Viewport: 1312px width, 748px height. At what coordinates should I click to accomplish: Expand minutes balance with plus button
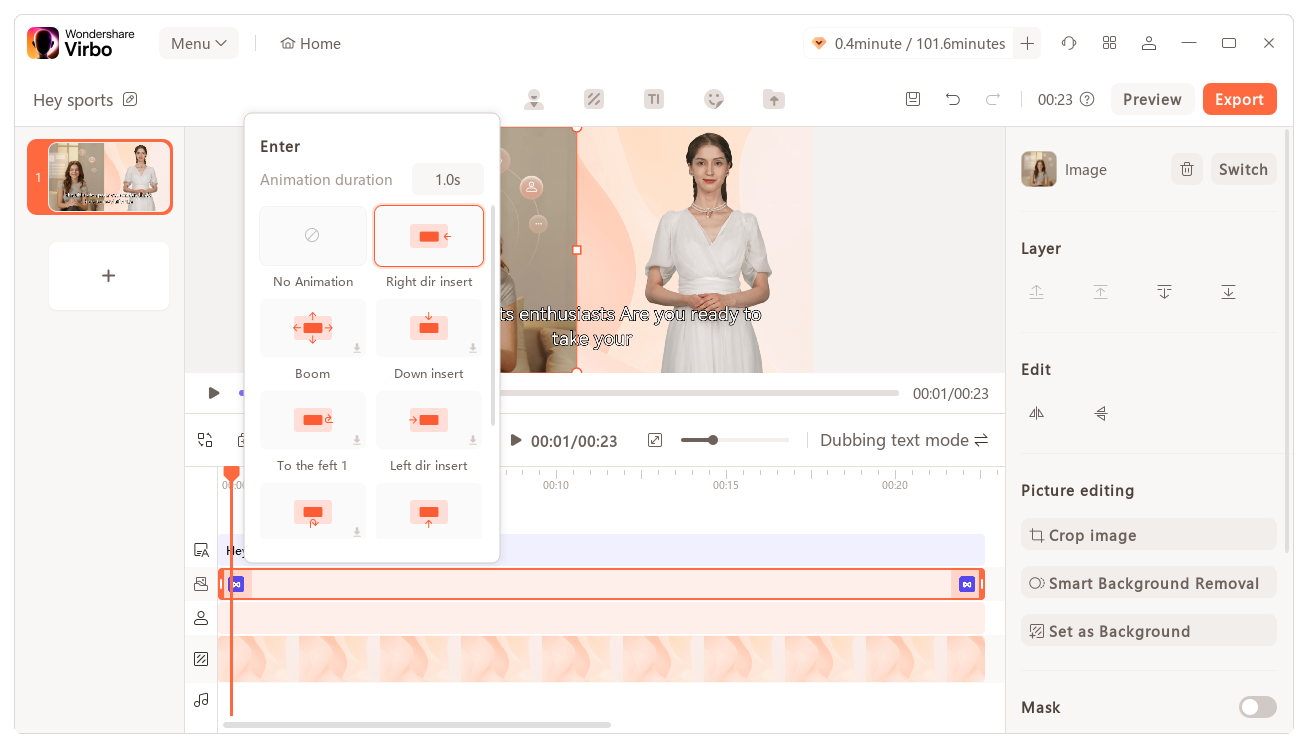coord(1027,43)
